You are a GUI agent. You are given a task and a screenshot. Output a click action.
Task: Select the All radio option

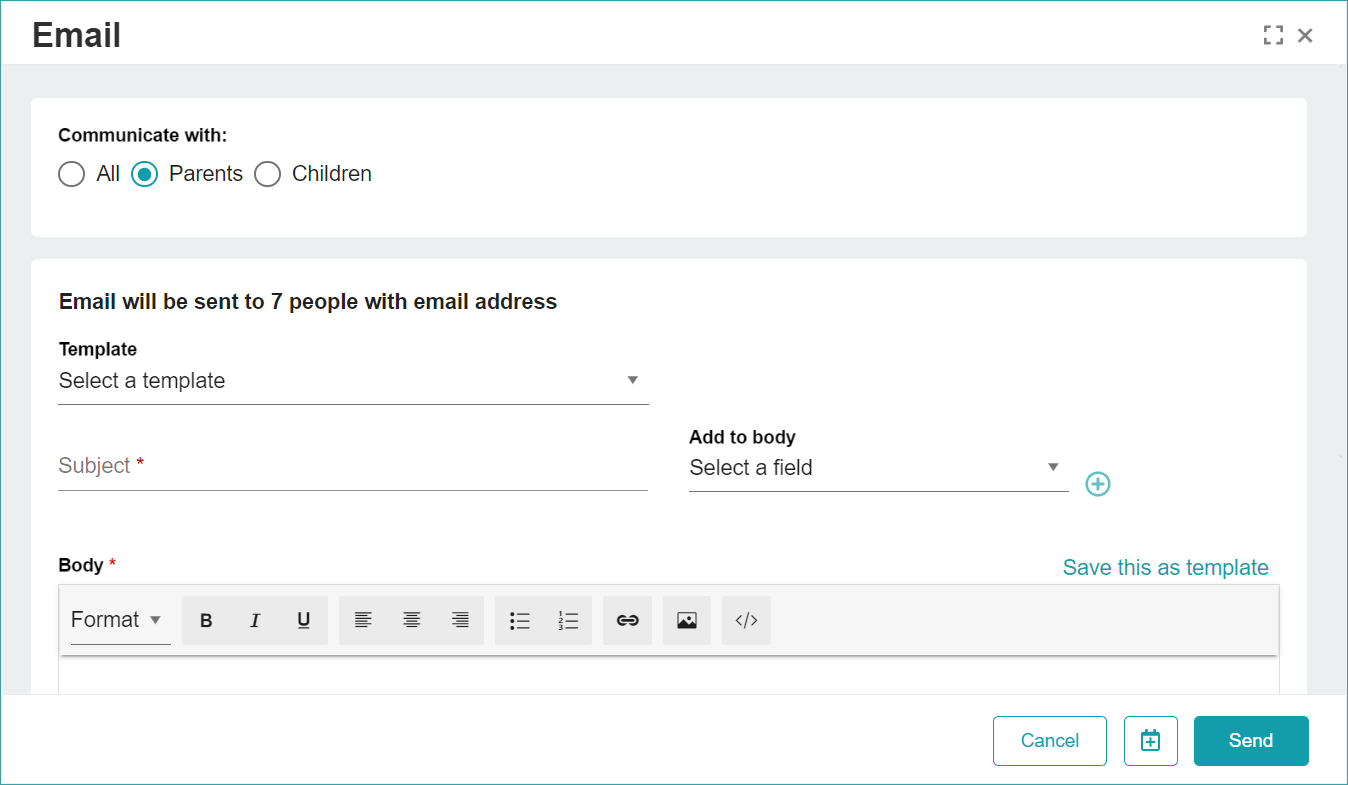tap(71, 174)
